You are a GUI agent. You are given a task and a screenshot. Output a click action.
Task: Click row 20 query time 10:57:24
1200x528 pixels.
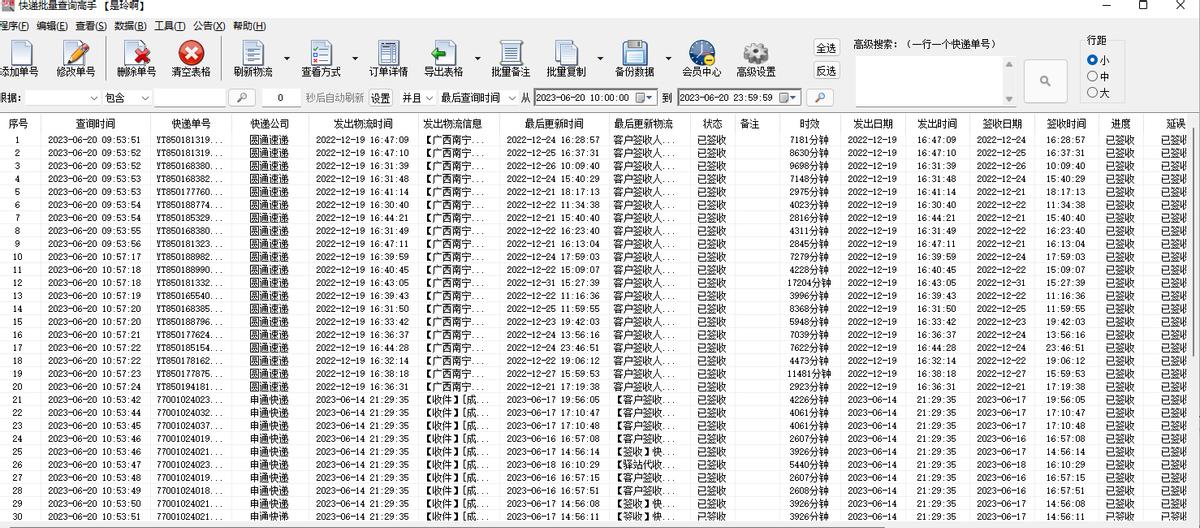[94, 387]
